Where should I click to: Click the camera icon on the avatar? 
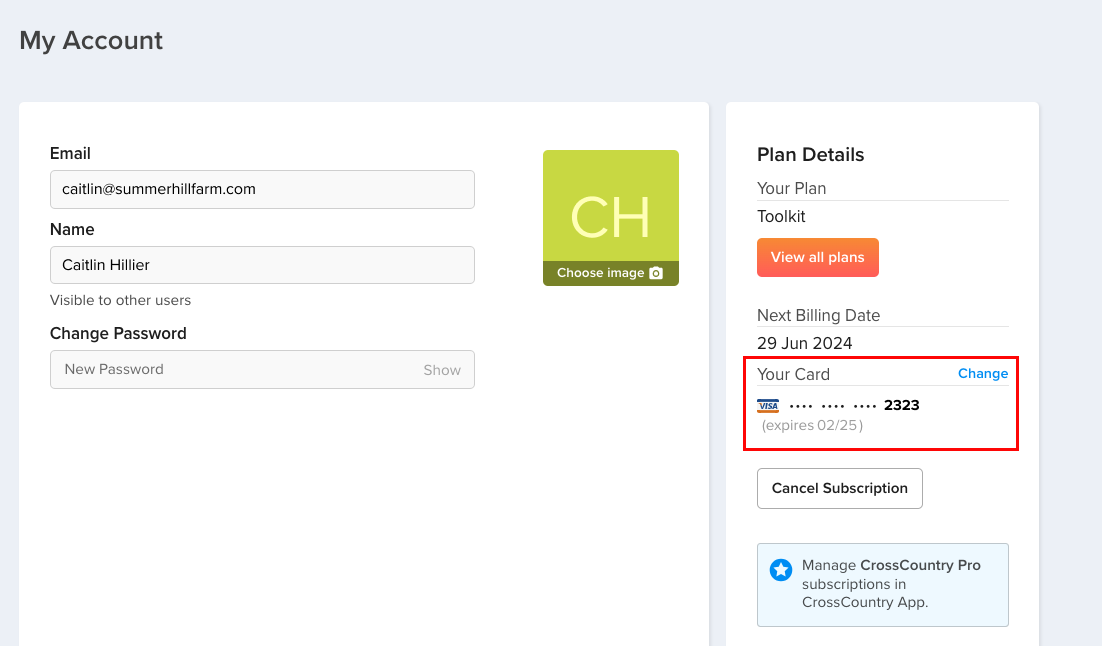(x=656, y=273)
